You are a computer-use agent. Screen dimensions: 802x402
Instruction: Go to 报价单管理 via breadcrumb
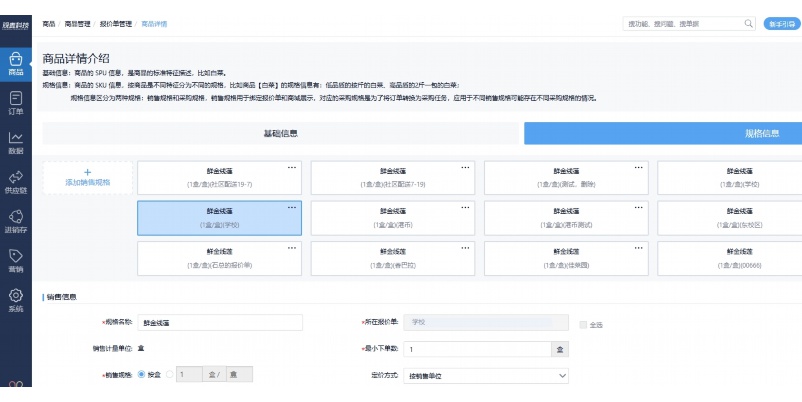[x=116, y=24]
